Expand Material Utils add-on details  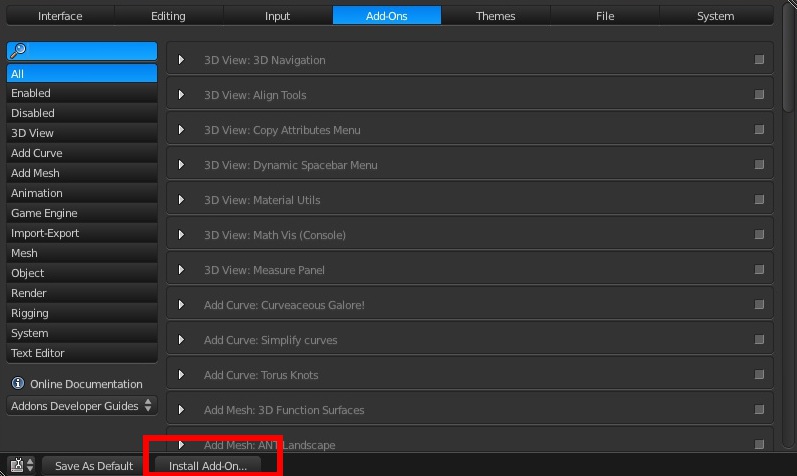coord(181,200)
